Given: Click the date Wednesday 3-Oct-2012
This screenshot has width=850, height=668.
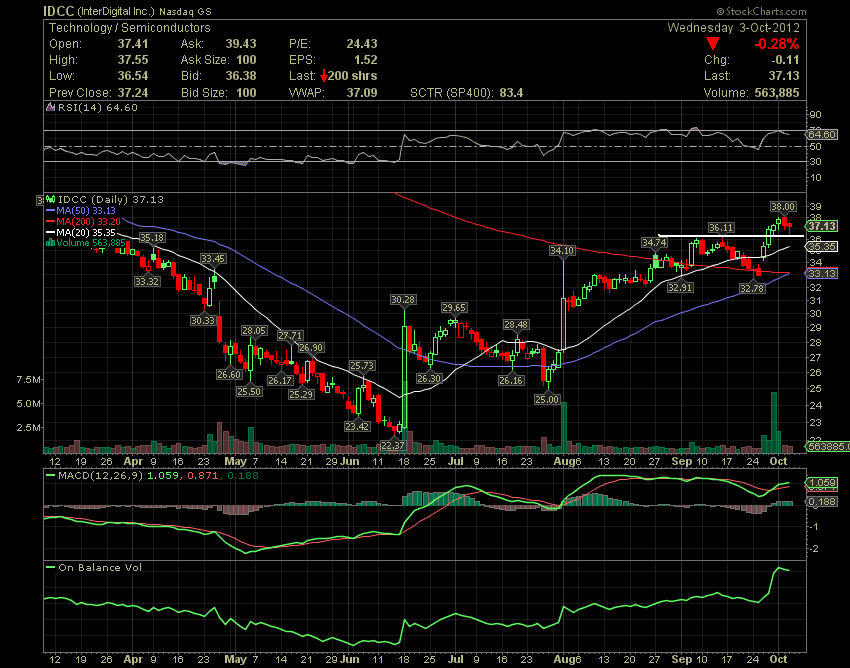Looking at the screenshot, I should (733, 28).
